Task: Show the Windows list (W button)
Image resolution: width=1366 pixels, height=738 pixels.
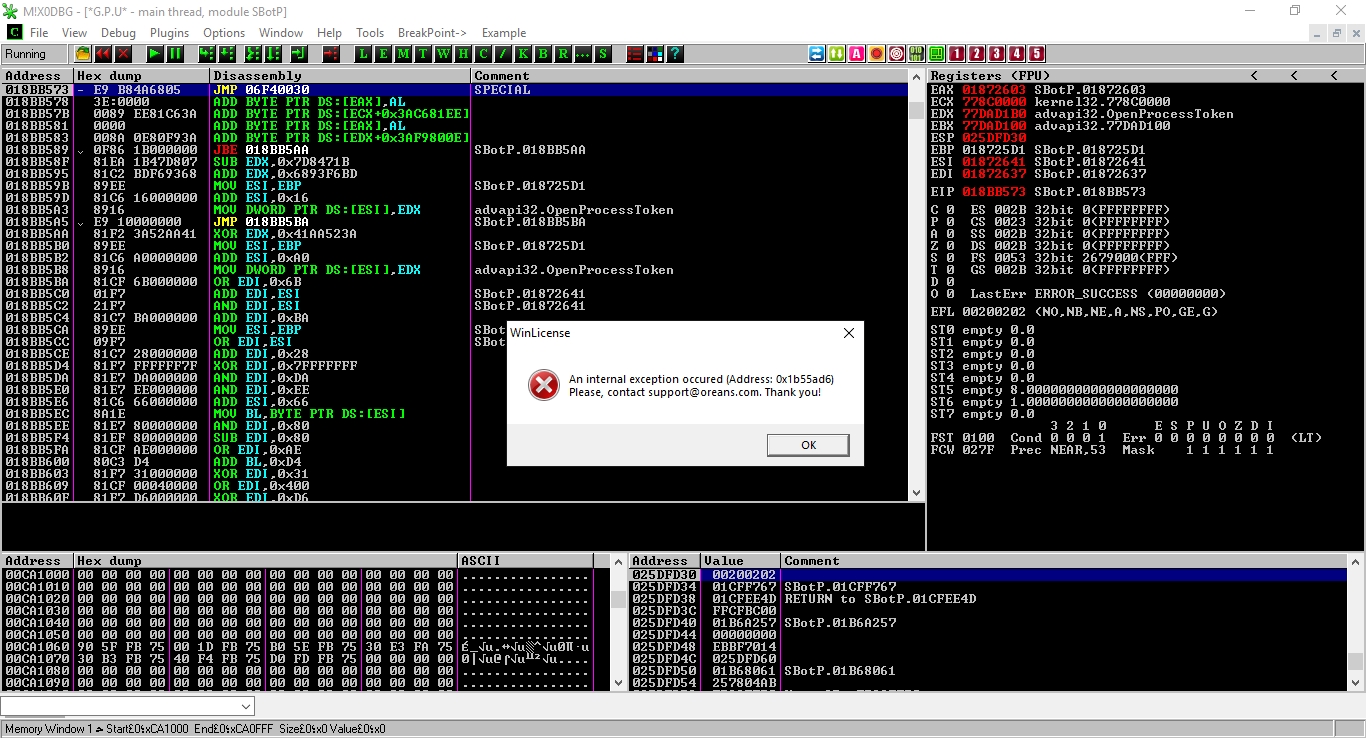Action: coord(443,54)
